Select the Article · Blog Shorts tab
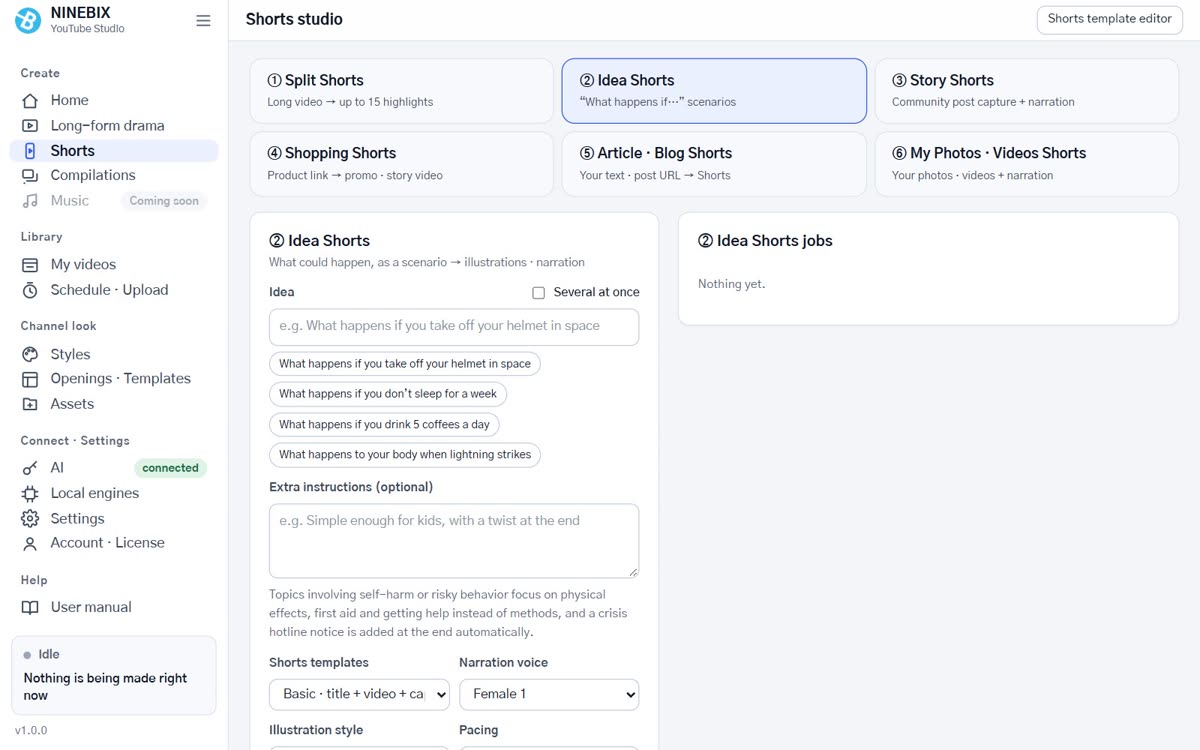Viewport: 1200px width, 750px height. click(x=714, y=164)
